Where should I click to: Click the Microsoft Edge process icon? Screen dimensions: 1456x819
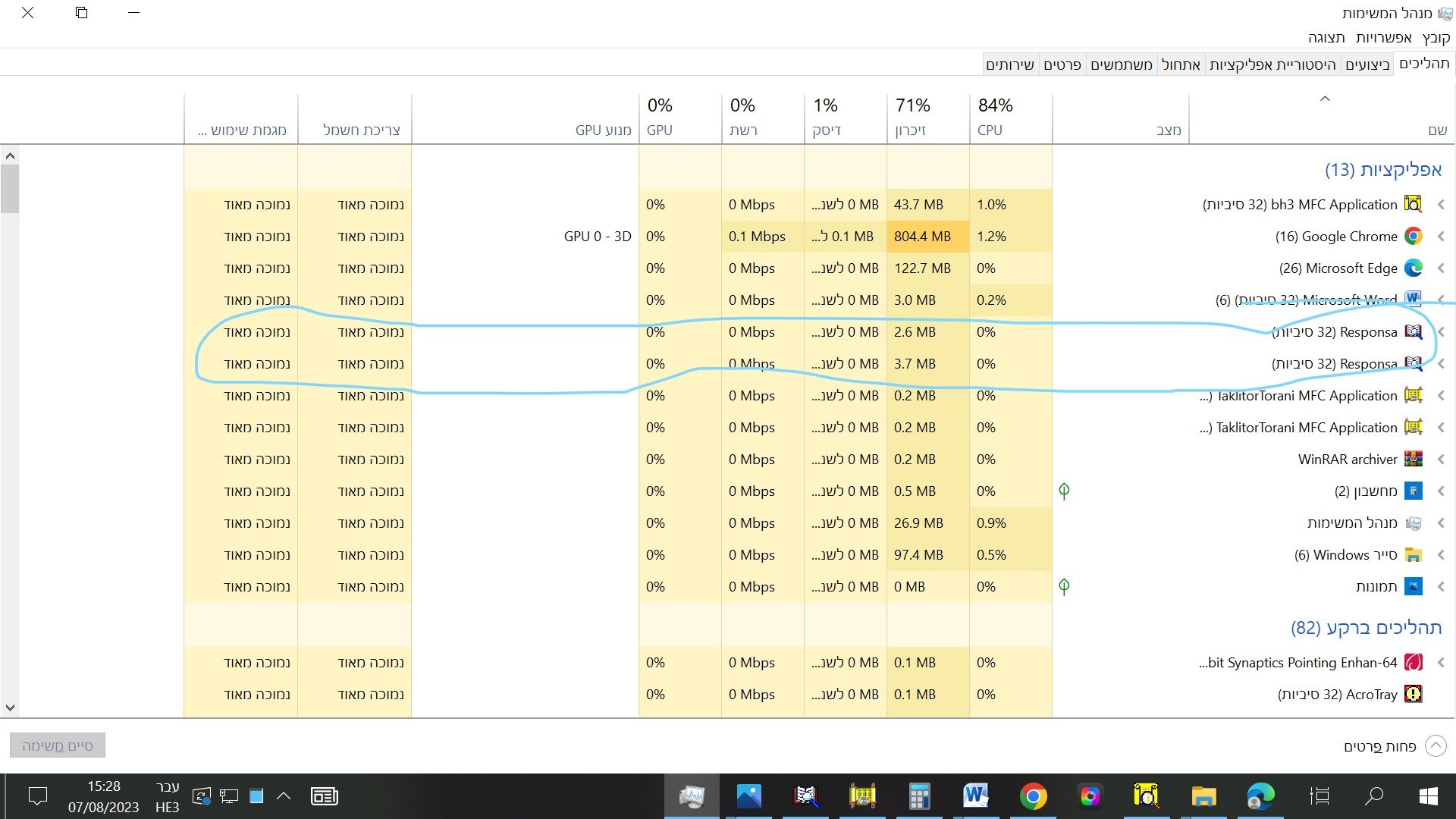coord(1413,268)
